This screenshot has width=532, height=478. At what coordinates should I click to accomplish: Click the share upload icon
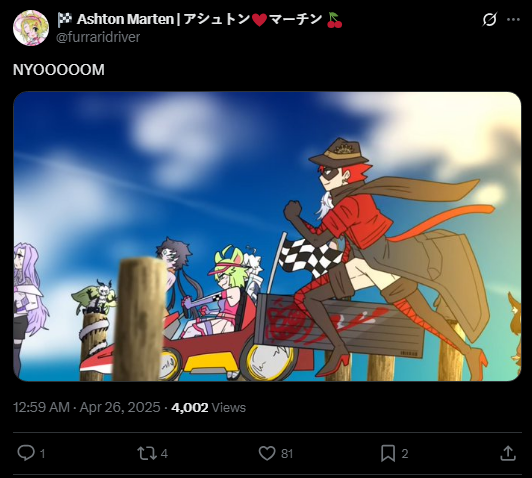pyautogui.click(x=508, y=454)
